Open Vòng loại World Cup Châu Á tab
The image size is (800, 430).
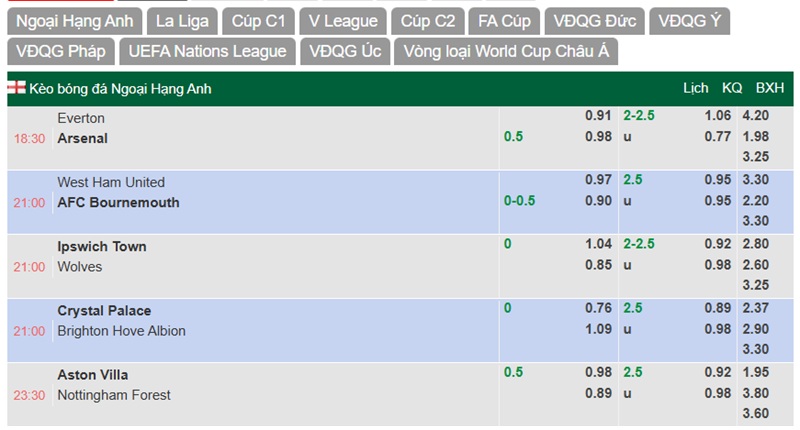[506, 52]
